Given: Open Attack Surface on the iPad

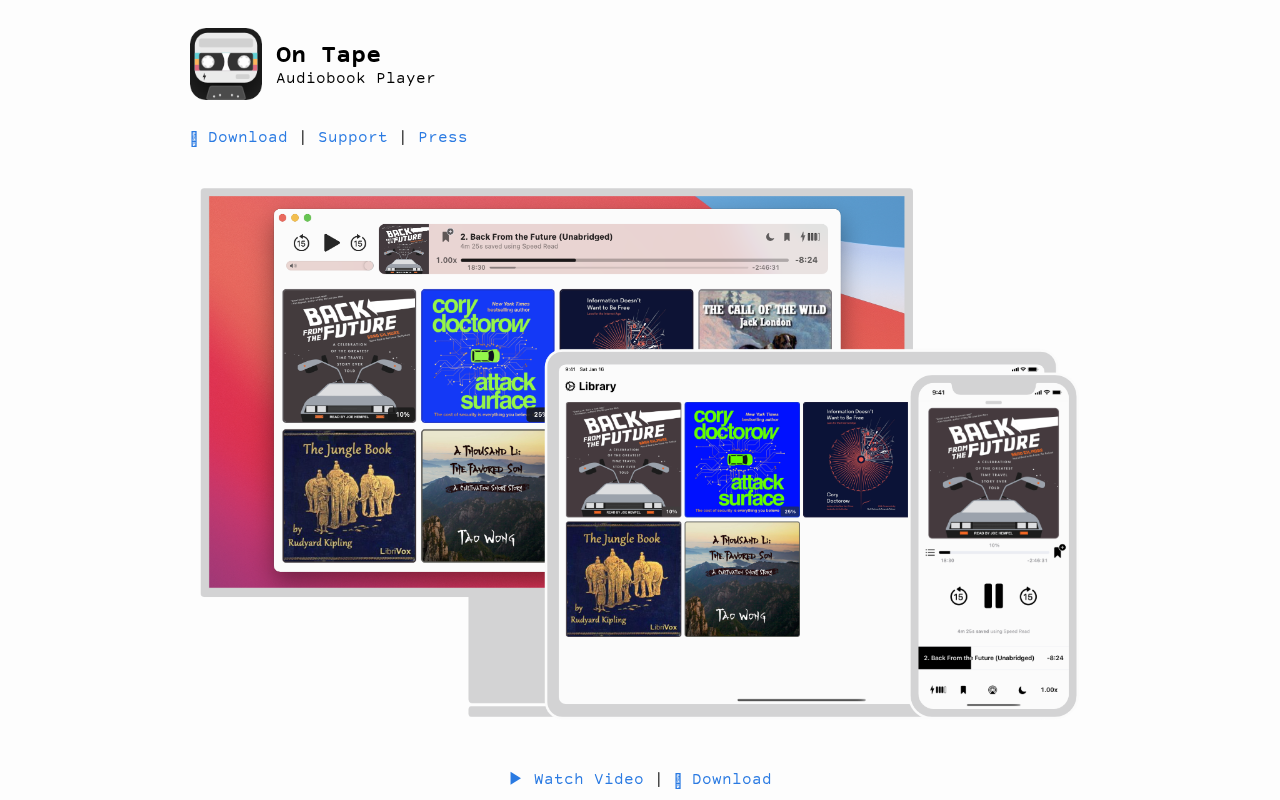Looking at the screenshot, I should click(742, 460).
